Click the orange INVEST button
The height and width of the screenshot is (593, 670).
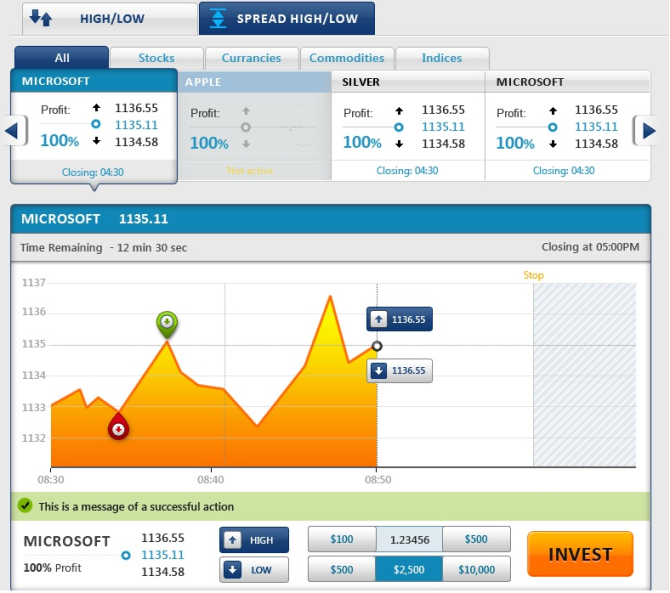click(x=580, y=554)
